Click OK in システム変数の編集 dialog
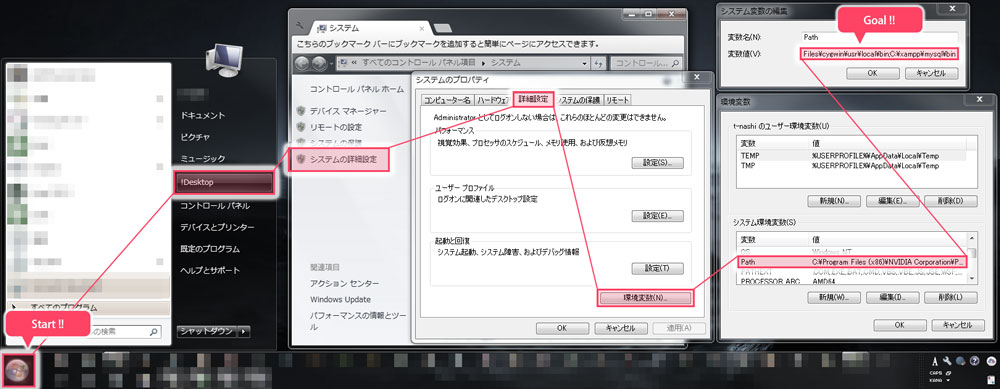Viewport: 1000px width, 389px height. tap(872, 73)
